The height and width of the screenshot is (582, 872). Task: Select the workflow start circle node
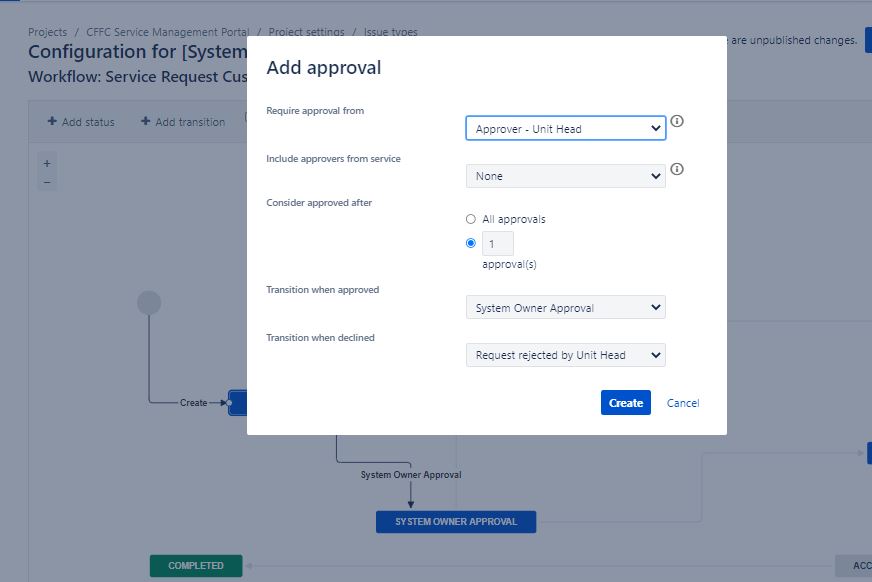pyautogui.click(x=149, y=302)
